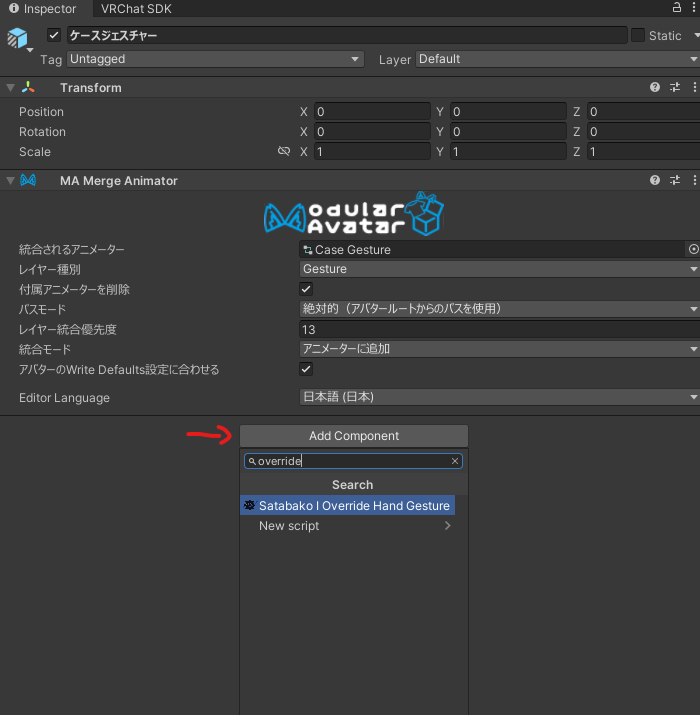Click the Scale label
This screenshot has height=715, width=700.
35,152
